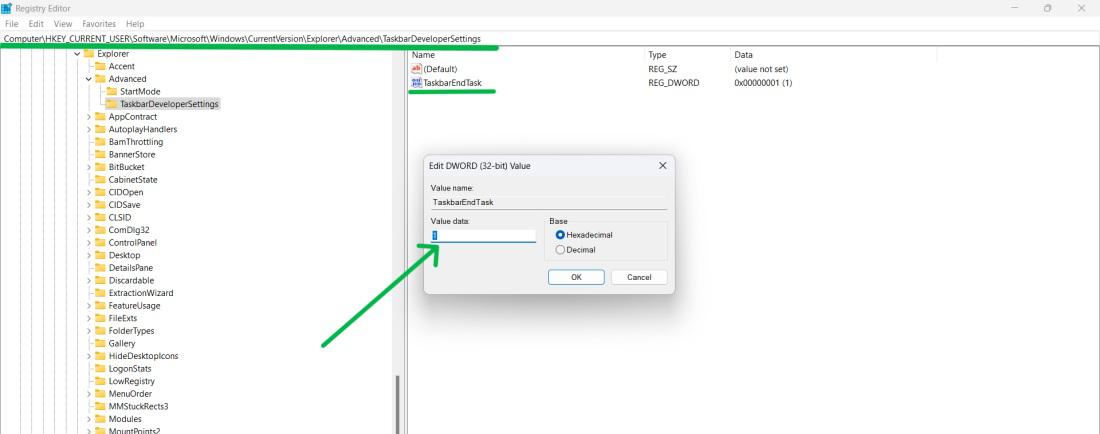Expand the AutoplayHandlers tree node
This screenshot has width=1100, height=434.
tap(89, 130)
